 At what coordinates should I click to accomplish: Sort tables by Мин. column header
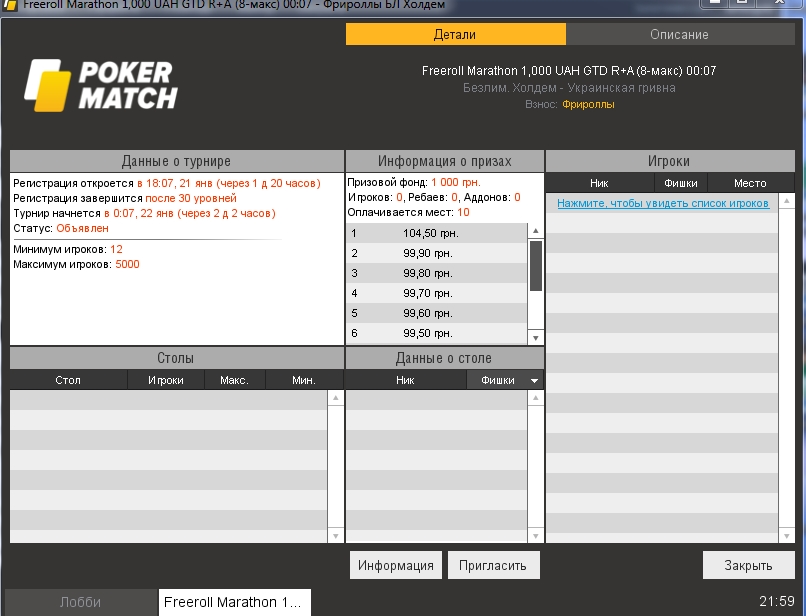click(304, 380)
